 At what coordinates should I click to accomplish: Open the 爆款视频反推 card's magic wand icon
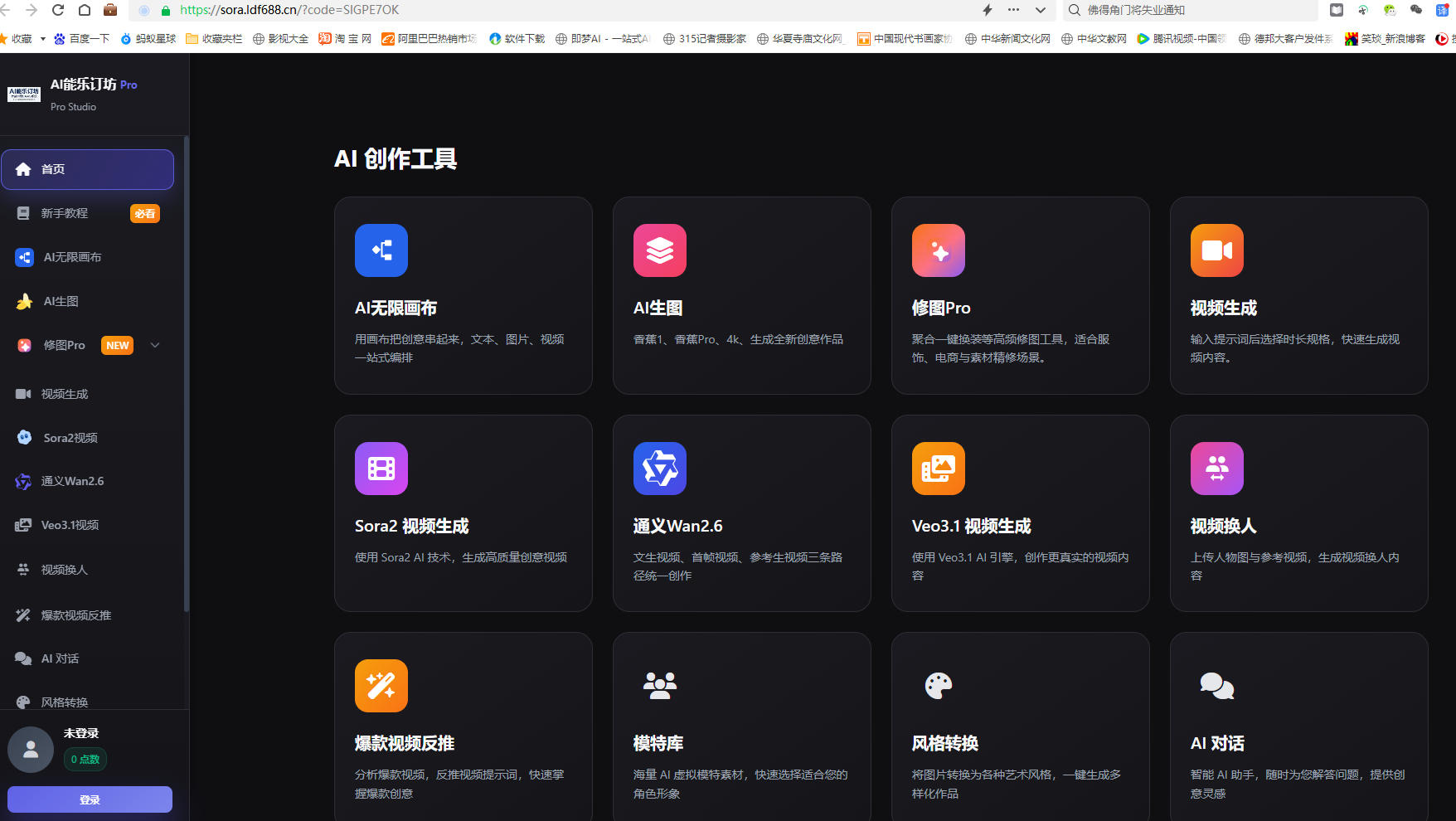click(x=381, y=686)
